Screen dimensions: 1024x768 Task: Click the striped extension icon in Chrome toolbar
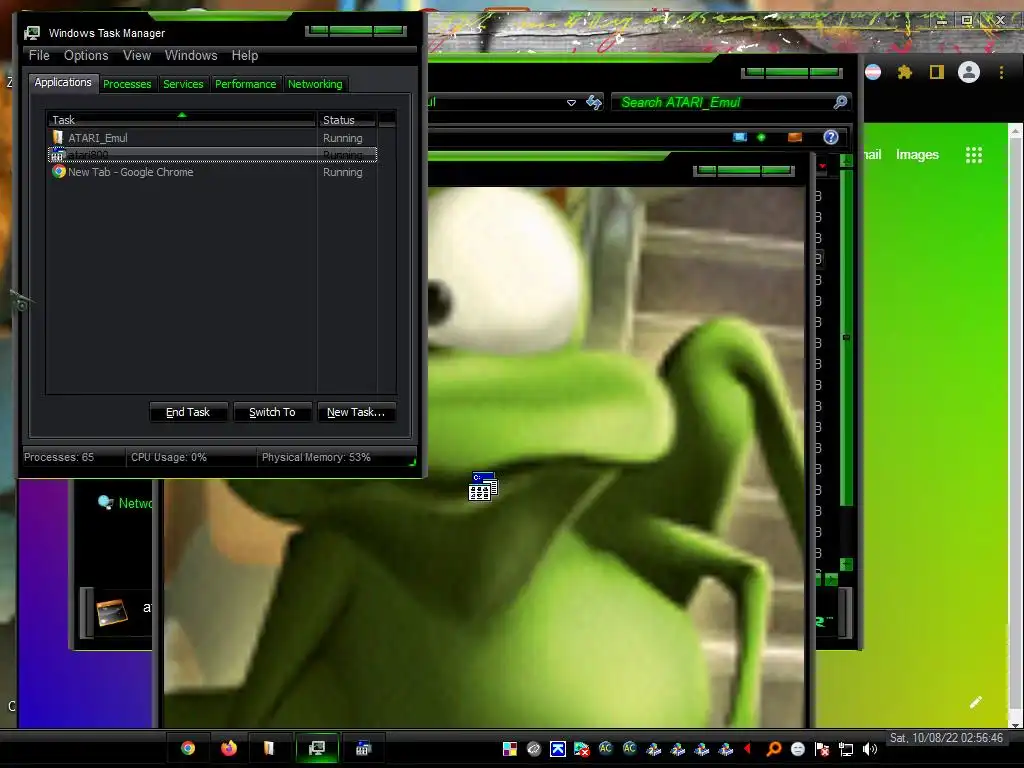[x=873, y=72]
